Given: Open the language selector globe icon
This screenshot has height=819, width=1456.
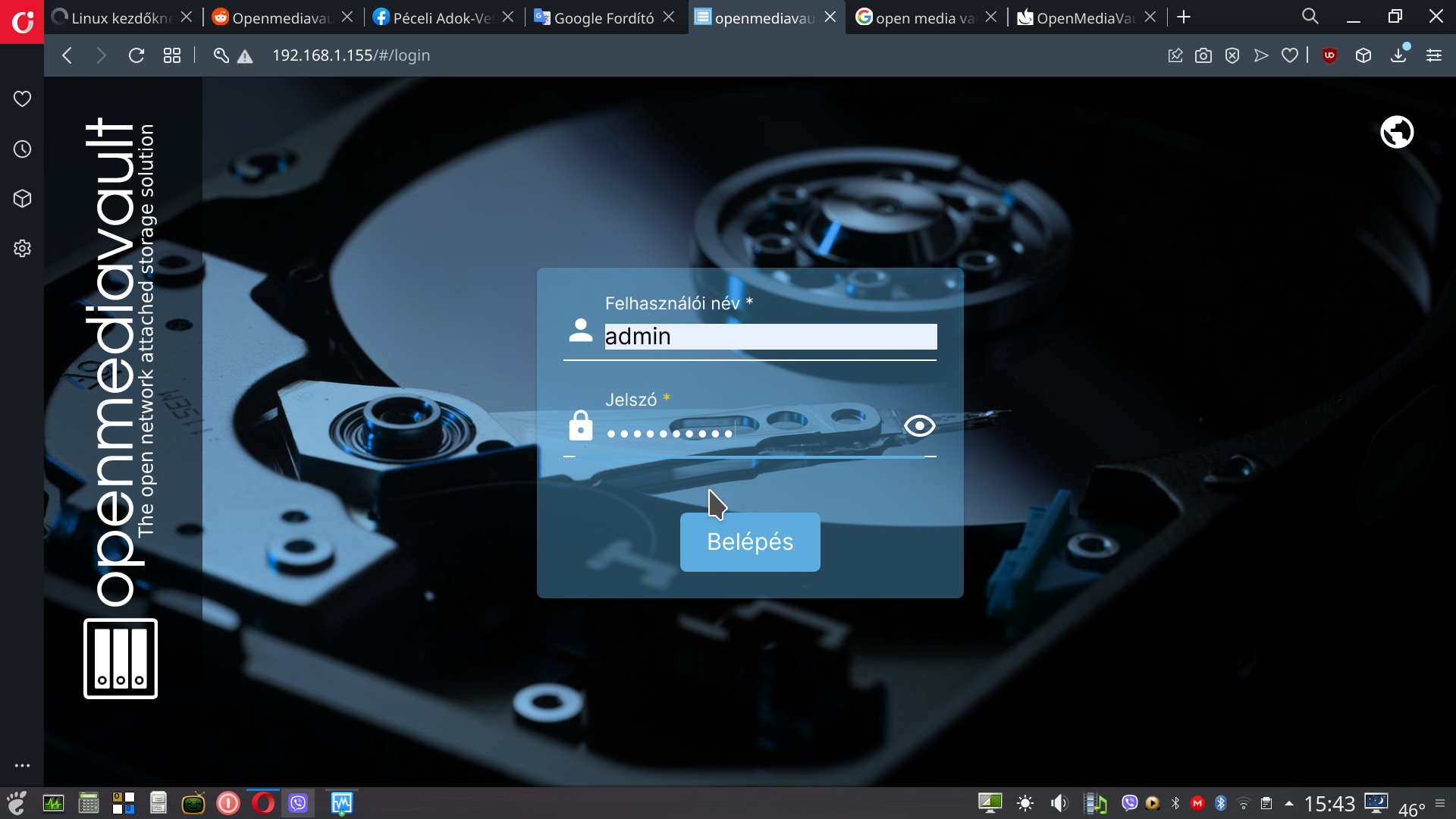Looking at the screenshot, I should 1397,132.
